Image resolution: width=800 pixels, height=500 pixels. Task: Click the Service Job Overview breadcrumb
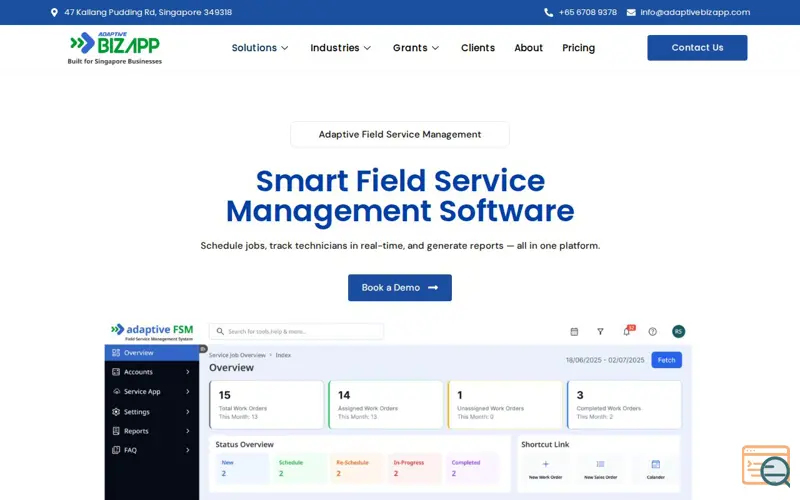point(237,355)
